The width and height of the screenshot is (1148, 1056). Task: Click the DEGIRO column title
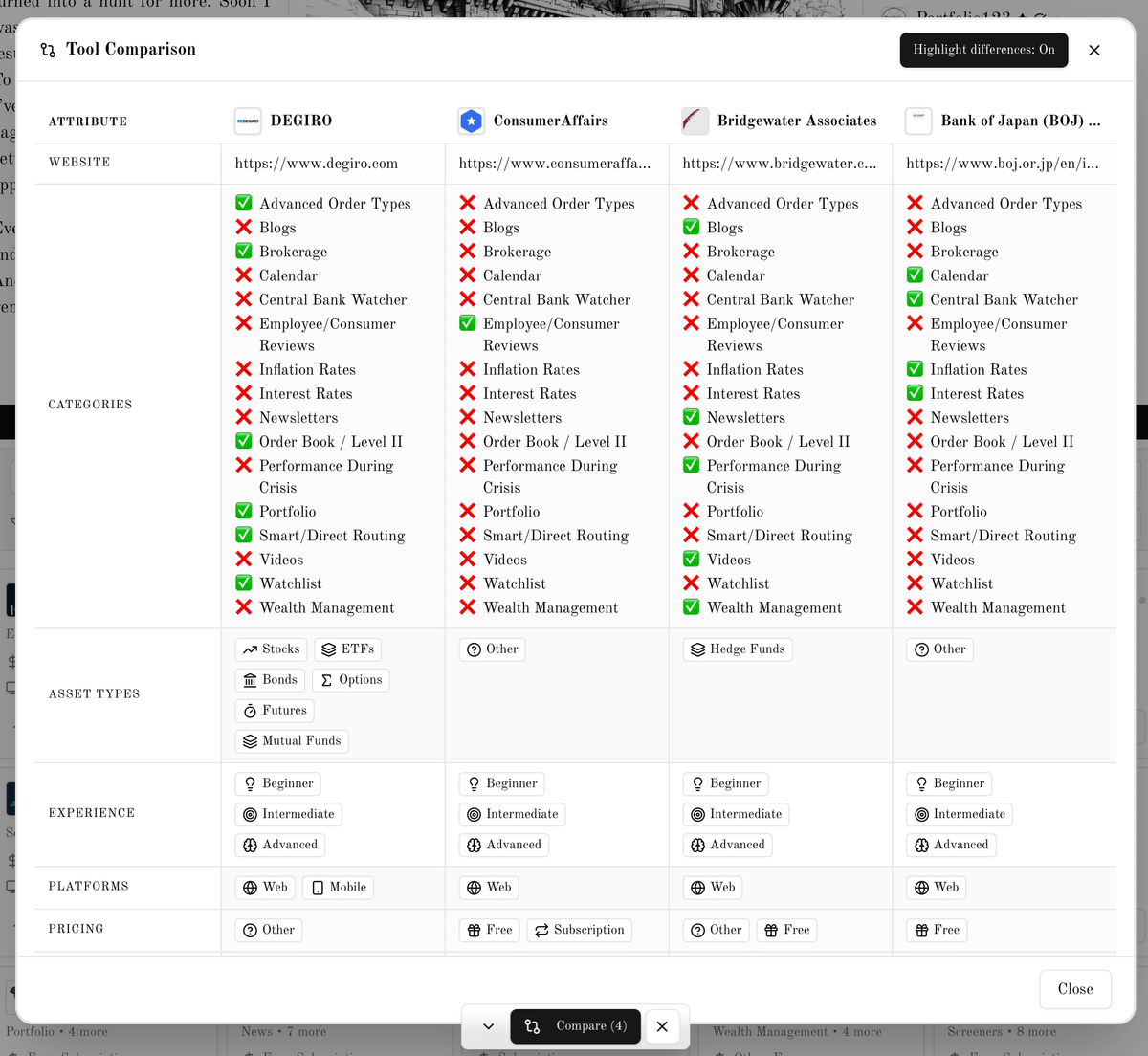pyautogui.click(x=301, y=121)
